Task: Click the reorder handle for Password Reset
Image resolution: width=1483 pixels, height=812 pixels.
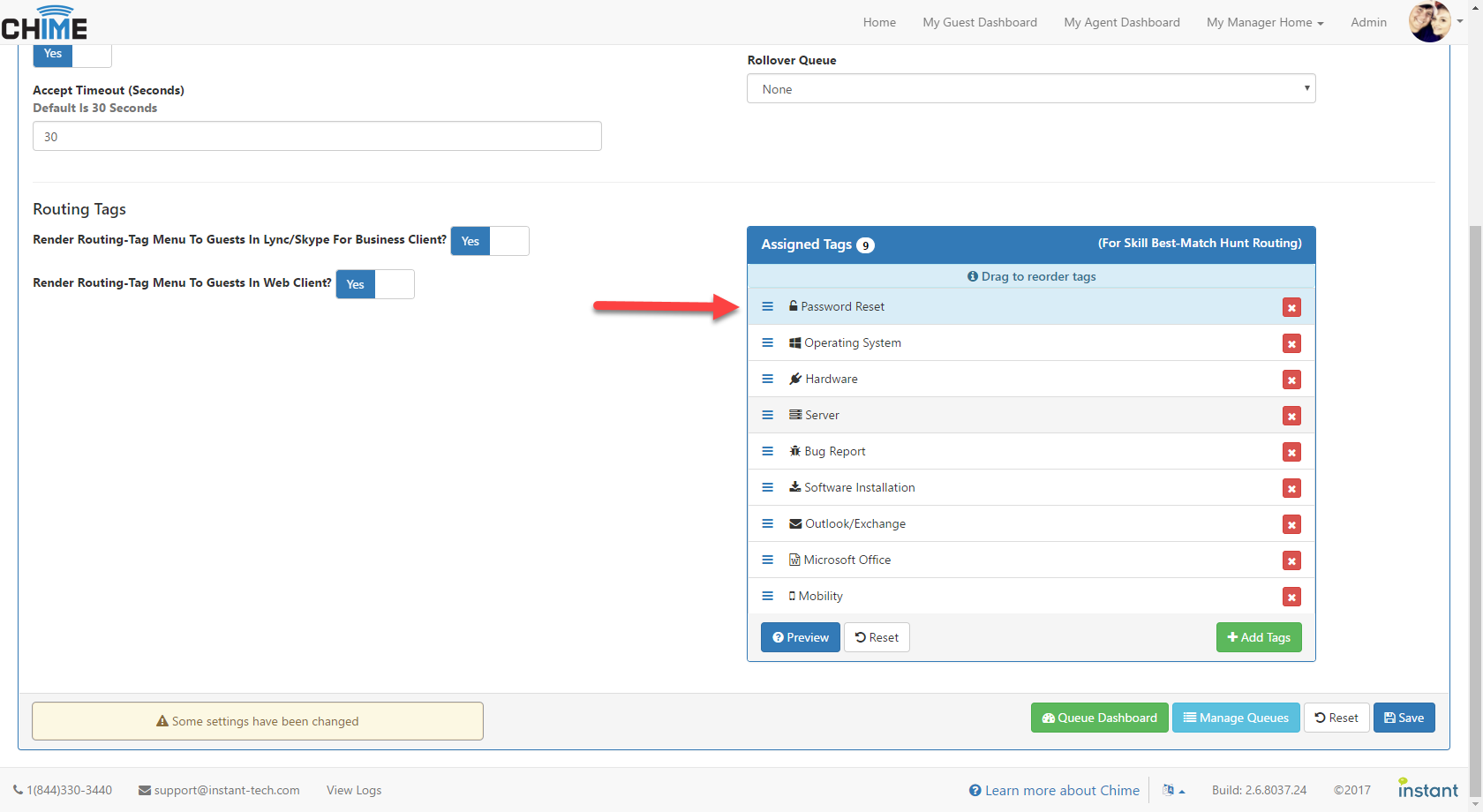Action: [767, 306]
